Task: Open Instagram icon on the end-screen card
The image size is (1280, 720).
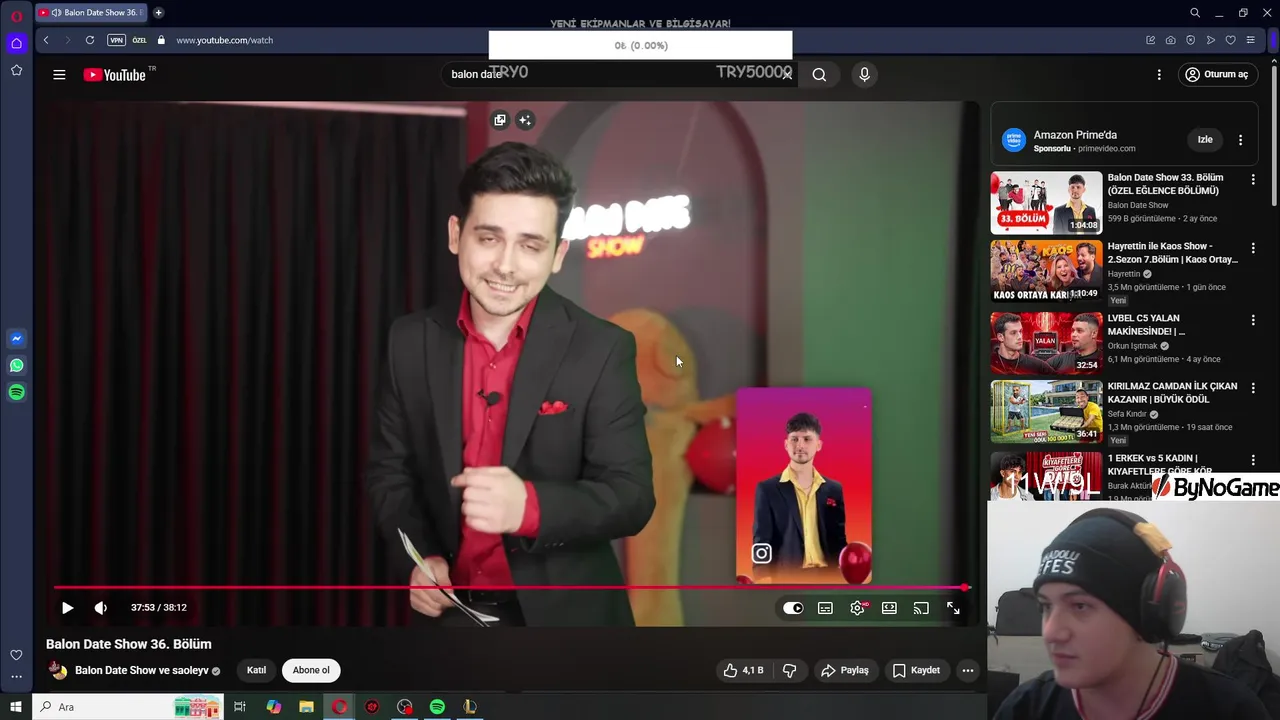Action: (x=762, y=553)
